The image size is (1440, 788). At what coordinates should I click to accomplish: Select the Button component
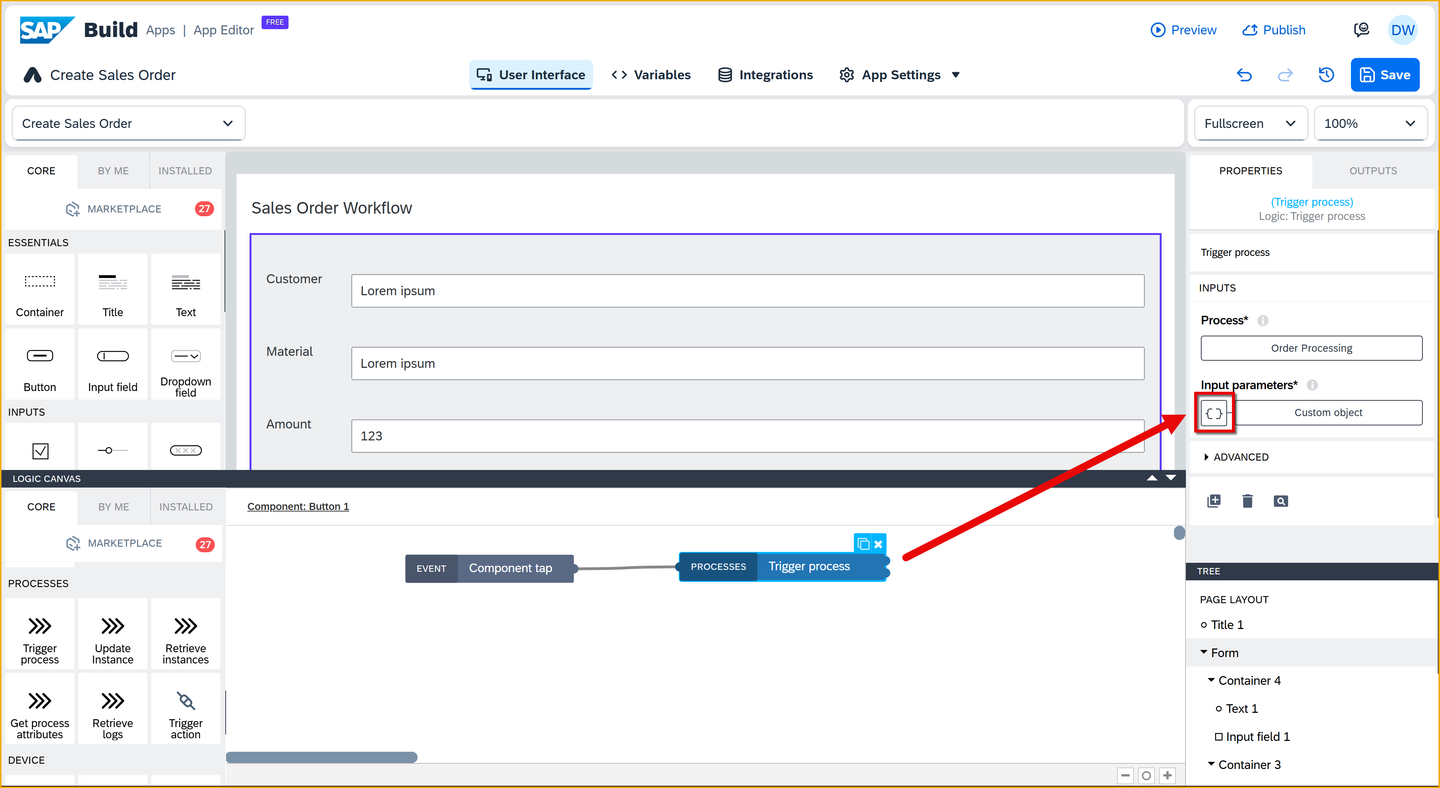pyautogui.click(x=40, y=364)
